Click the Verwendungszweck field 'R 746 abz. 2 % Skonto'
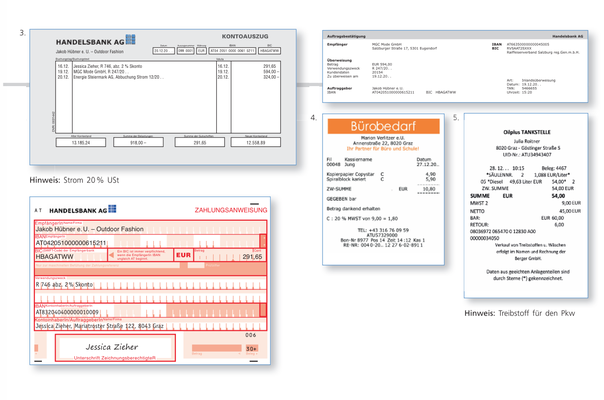 151,283
